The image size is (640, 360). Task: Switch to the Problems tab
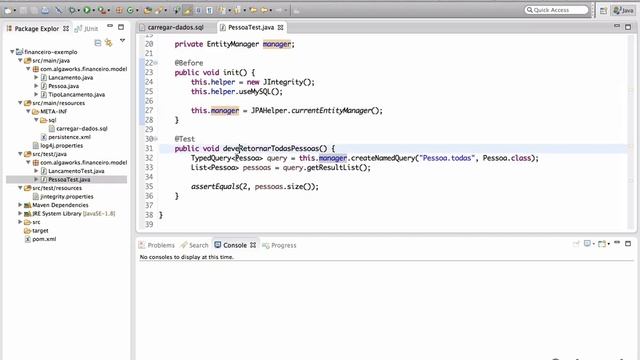[157, 245]
